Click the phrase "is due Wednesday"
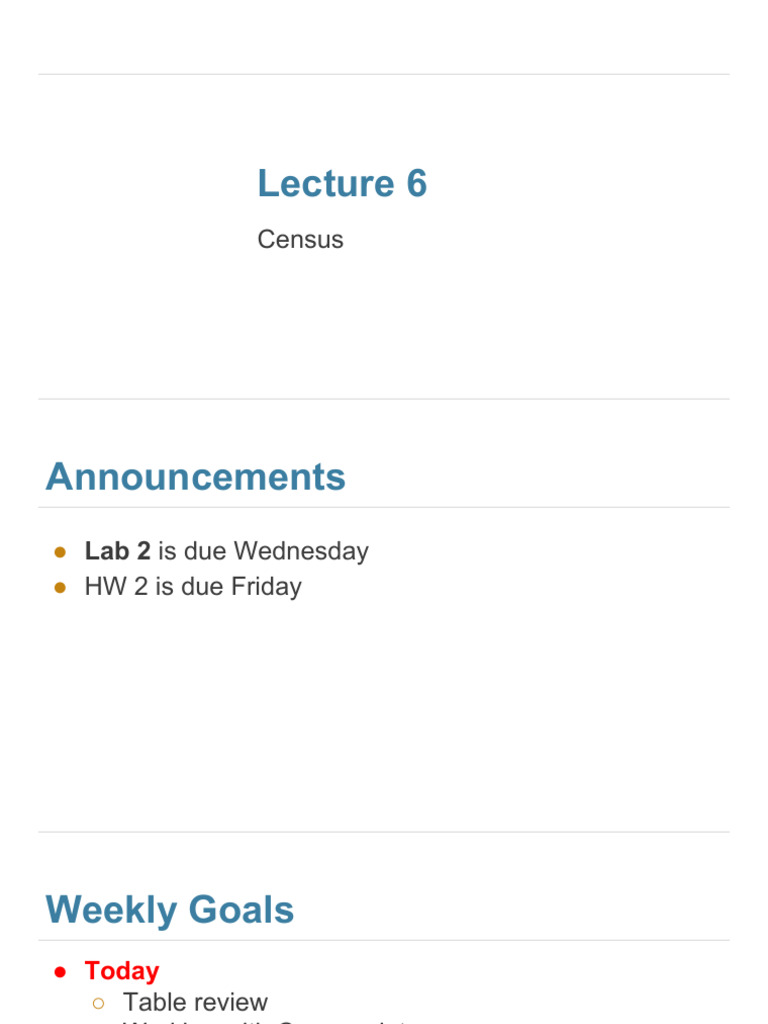 pos(264,551)
